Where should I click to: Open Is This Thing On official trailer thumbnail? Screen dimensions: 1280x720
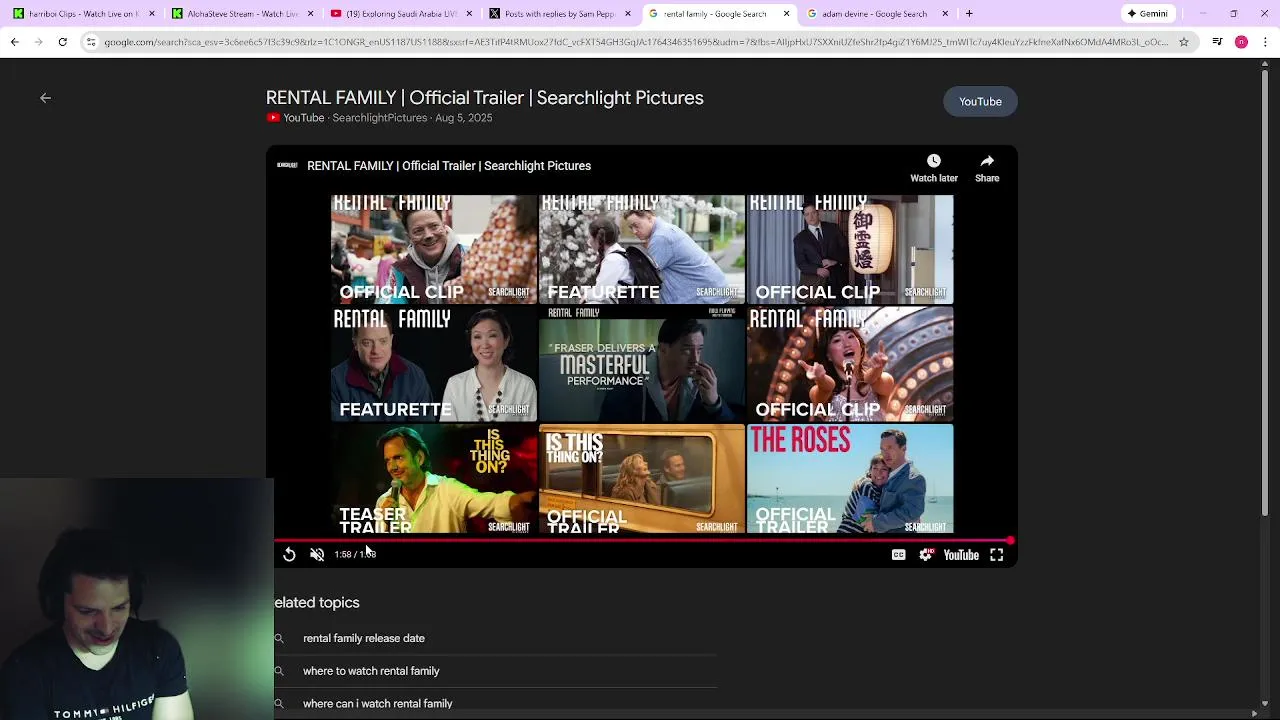[642, 479]
